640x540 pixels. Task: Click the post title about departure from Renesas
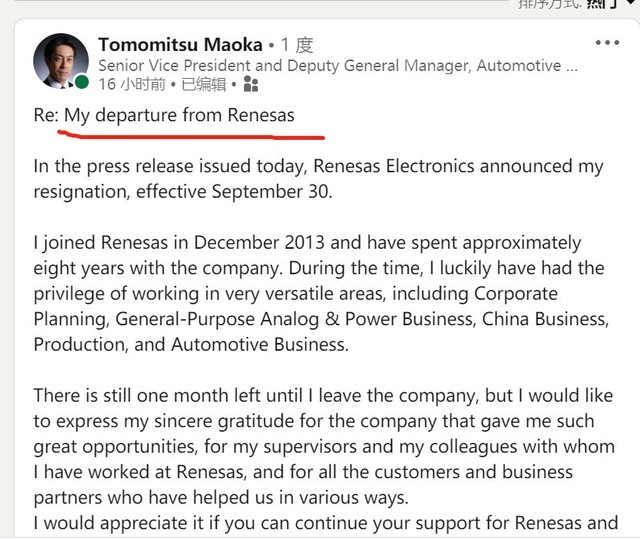point(164,115)
